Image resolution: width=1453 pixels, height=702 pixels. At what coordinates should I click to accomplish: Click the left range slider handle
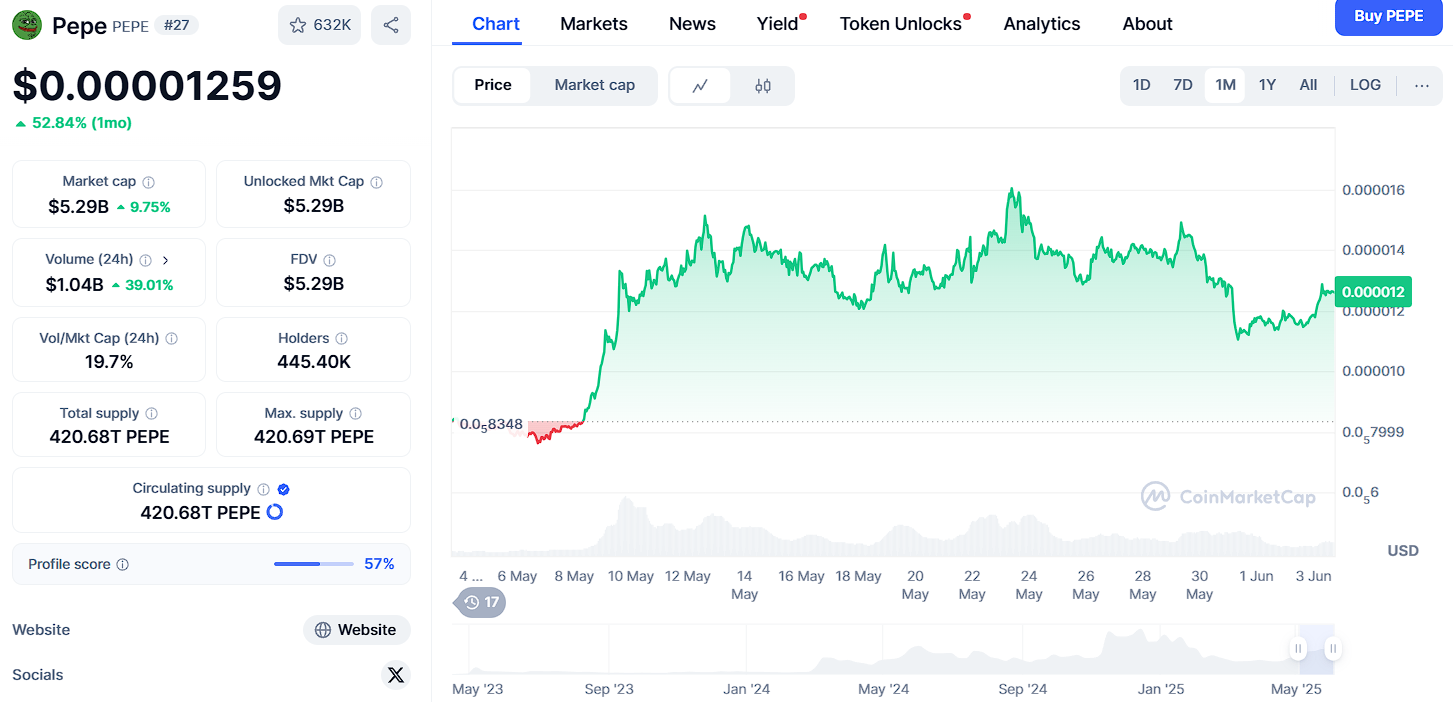(x=1298, y=649)
